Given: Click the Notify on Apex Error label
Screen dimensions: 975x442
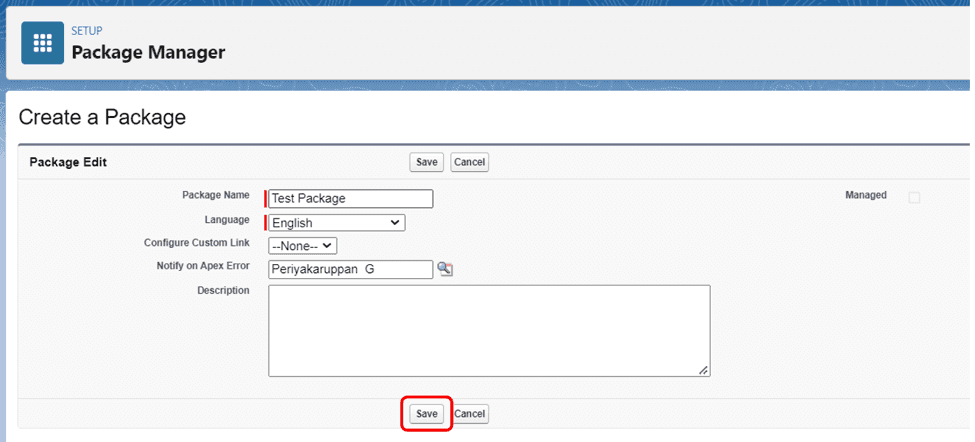Looking at the screenshot, I should pyautogui.click(x=203, y=266).
